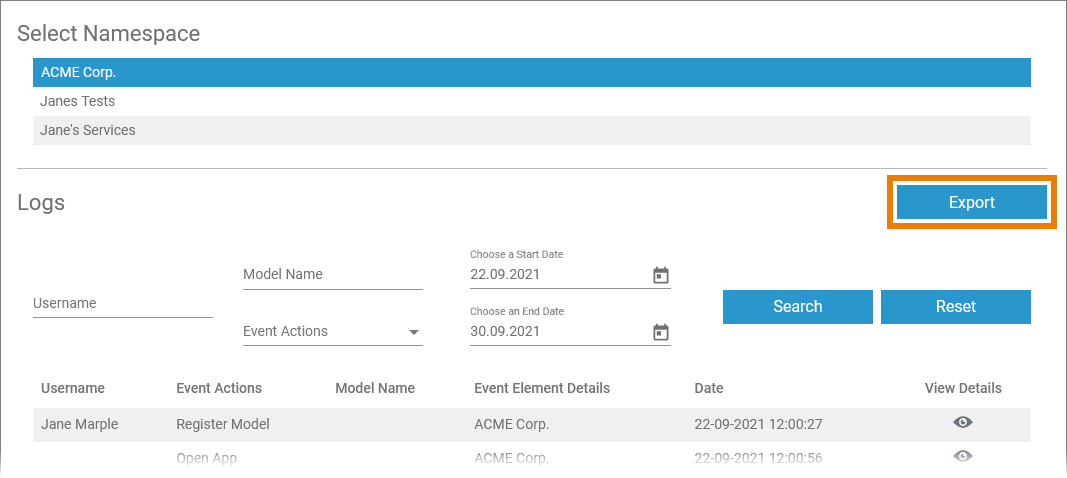1067x478 pixels.
Task: Open the Start Date calendar picker
Action: [x=660, y=275]
